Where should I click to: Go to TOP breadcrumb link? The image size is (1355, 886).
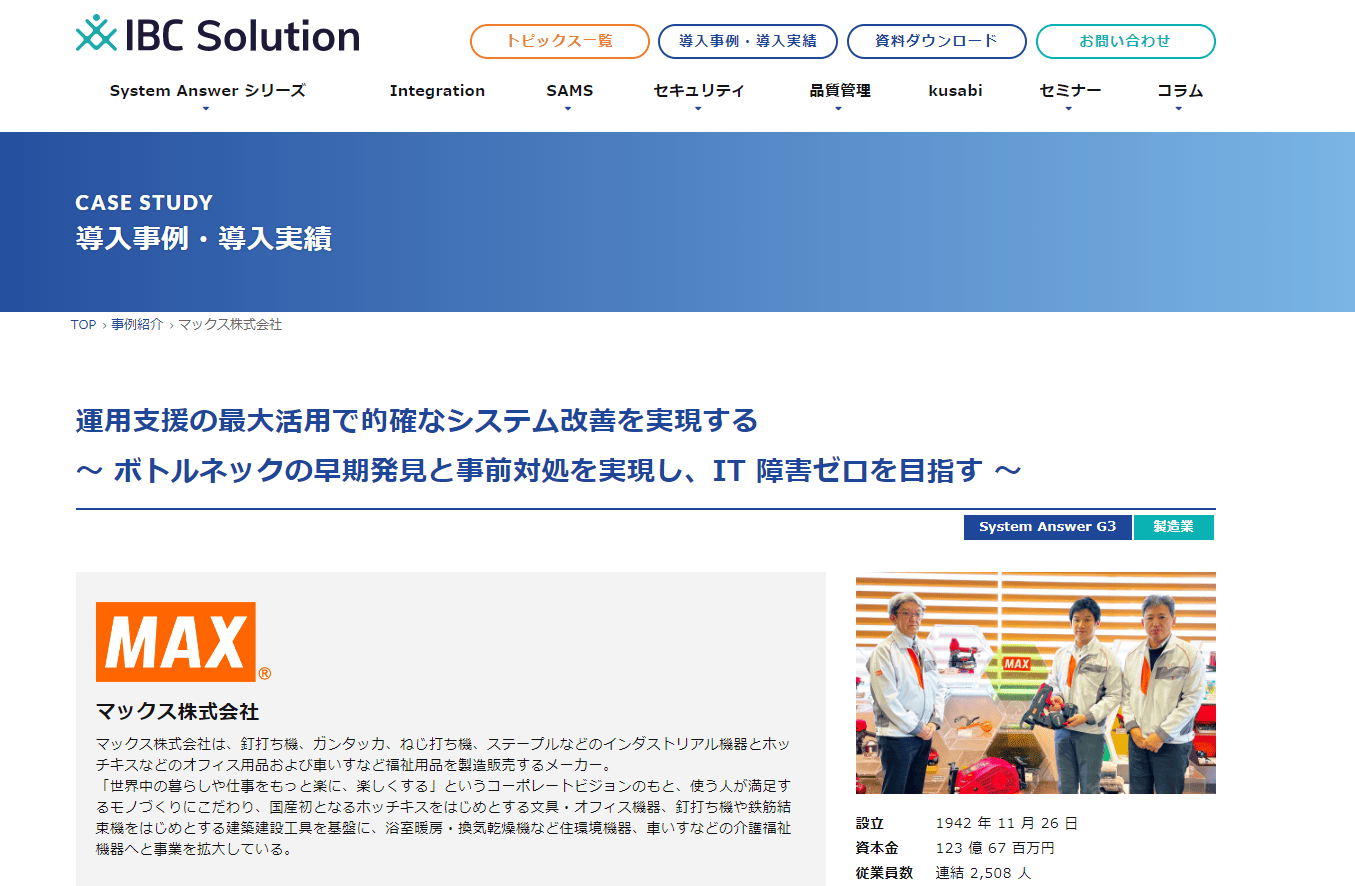click(x=83, y=325)
